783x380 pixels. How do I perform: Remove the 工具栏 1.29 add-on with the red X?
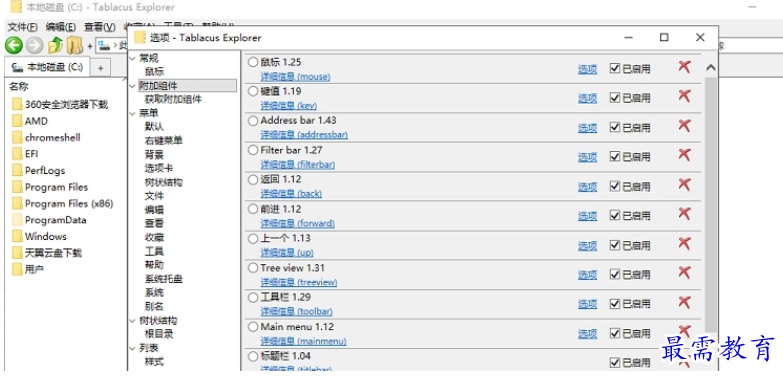[684, 302]
